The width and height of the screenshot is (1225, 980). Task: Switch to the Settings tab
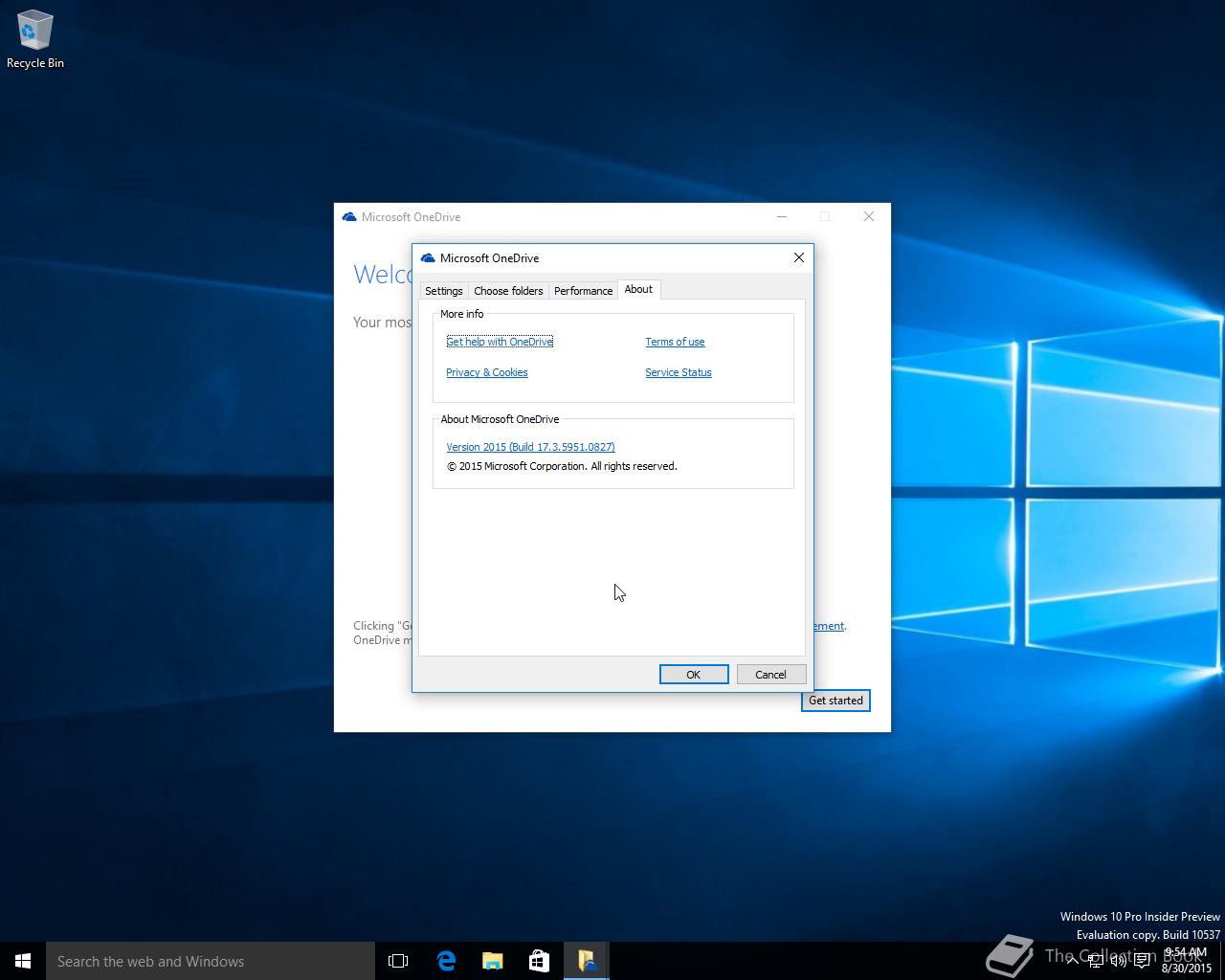(444, 291)
